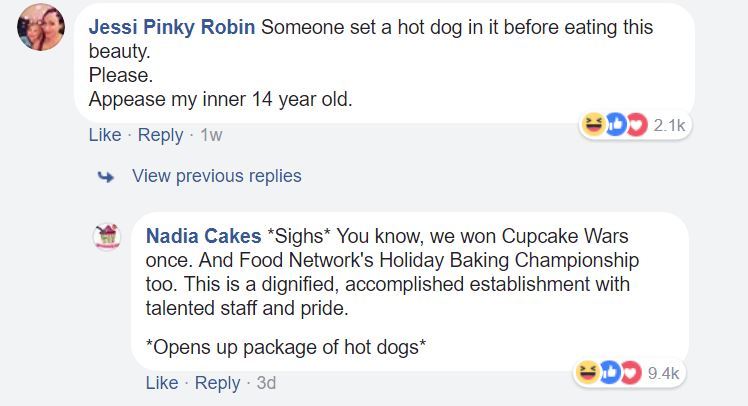Open the Nadia Cakes page avatar
This screenshot has height=406, width=748.
(x=106, y=237)
